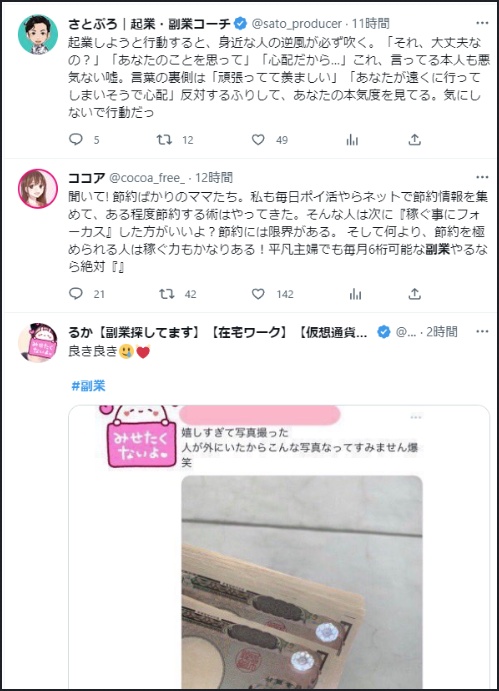Open more options for るか's tweet

click(x=482, y=331)
